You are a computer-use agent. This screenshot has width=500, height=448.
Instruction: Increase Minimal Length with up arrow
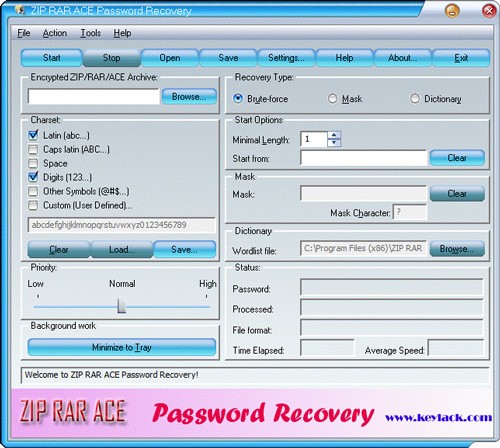click(334, 135)
